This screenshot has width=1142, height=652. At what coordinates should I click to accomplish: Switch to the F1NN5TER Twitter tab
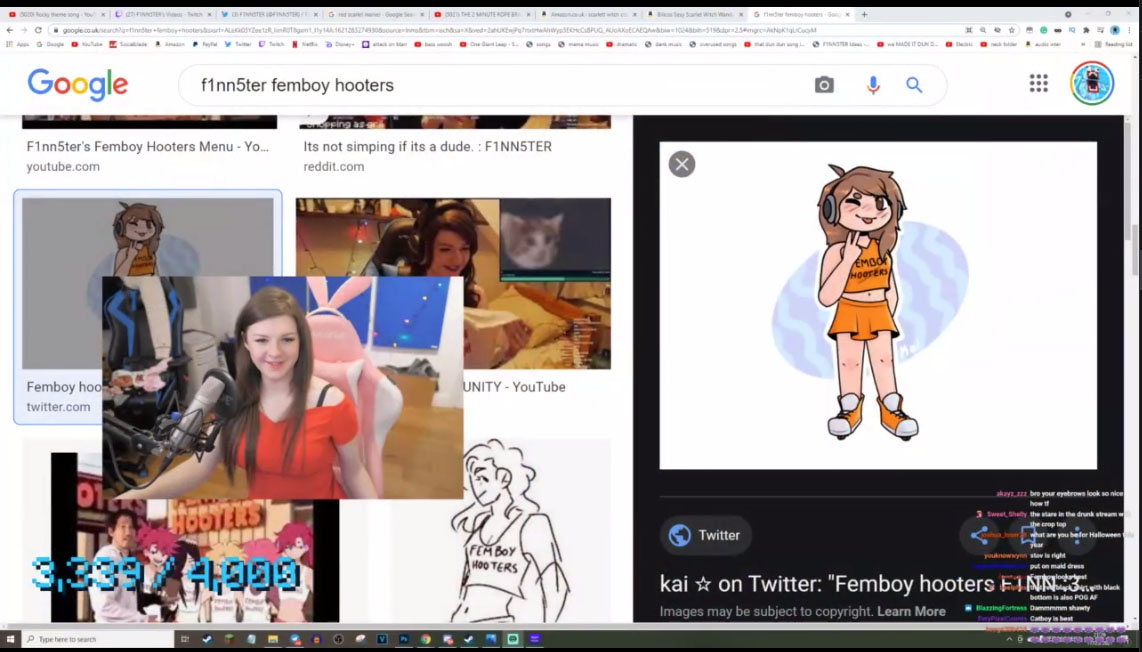269,15
